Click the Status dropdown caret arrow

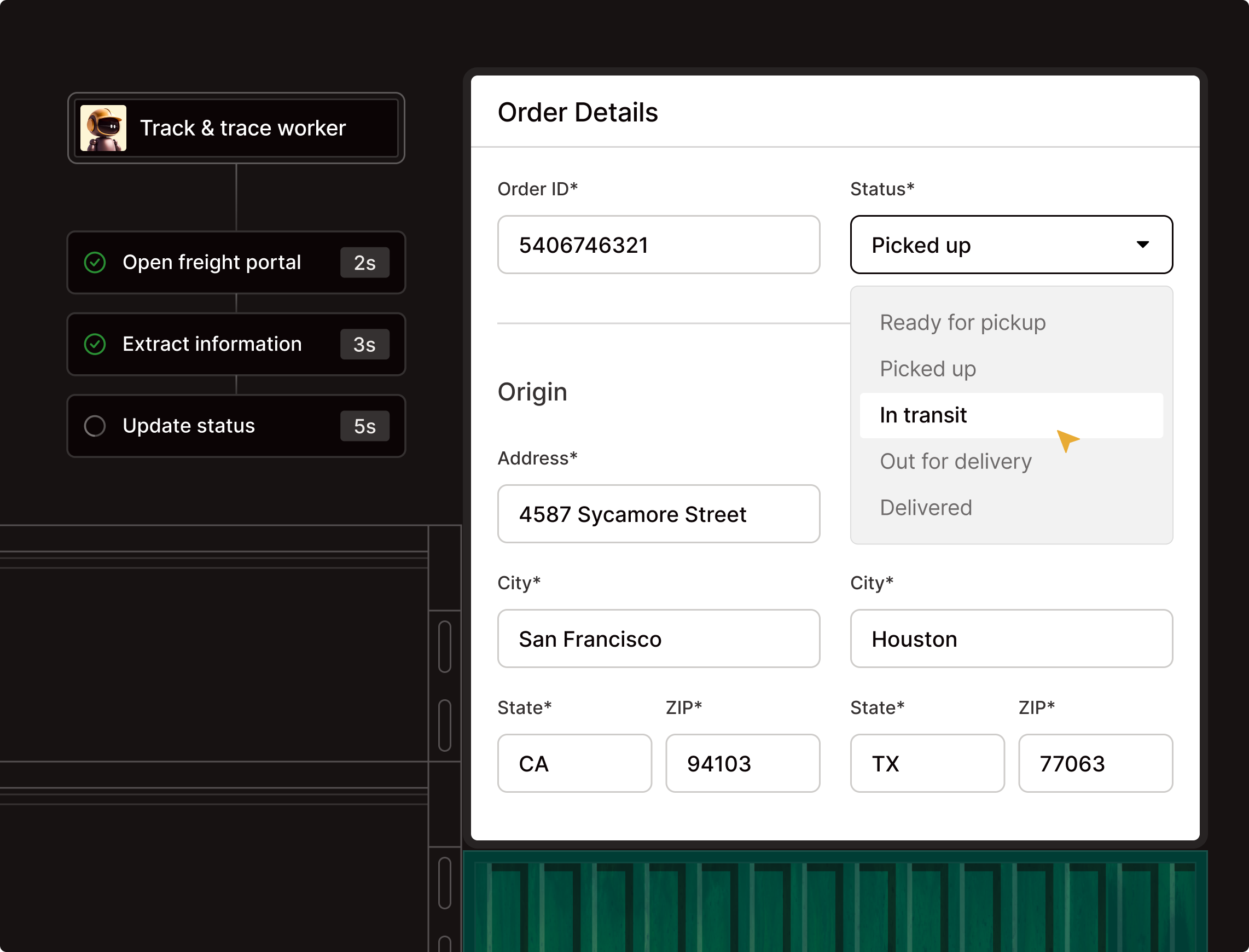pos(1142,244)
